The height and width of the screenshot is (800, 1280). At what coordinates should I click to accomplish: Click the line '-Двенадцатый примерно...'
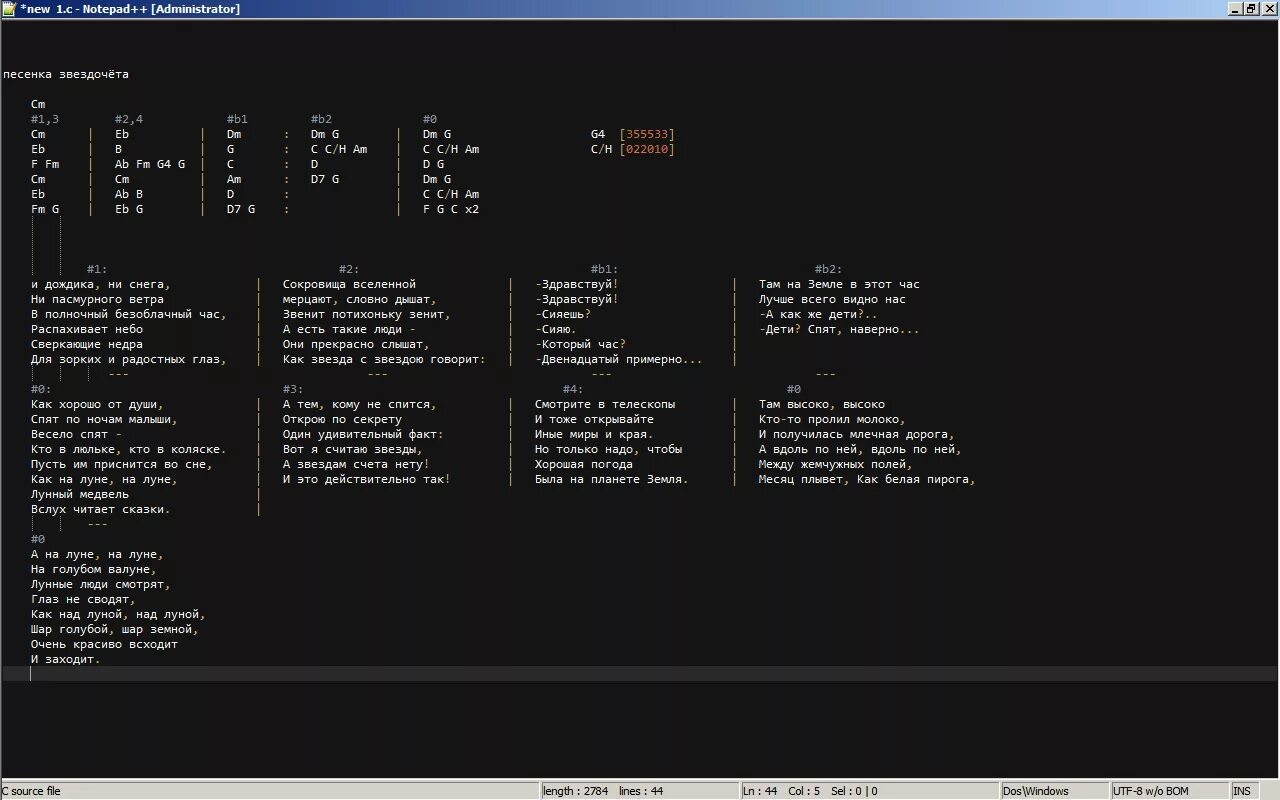tap(619, 359)
